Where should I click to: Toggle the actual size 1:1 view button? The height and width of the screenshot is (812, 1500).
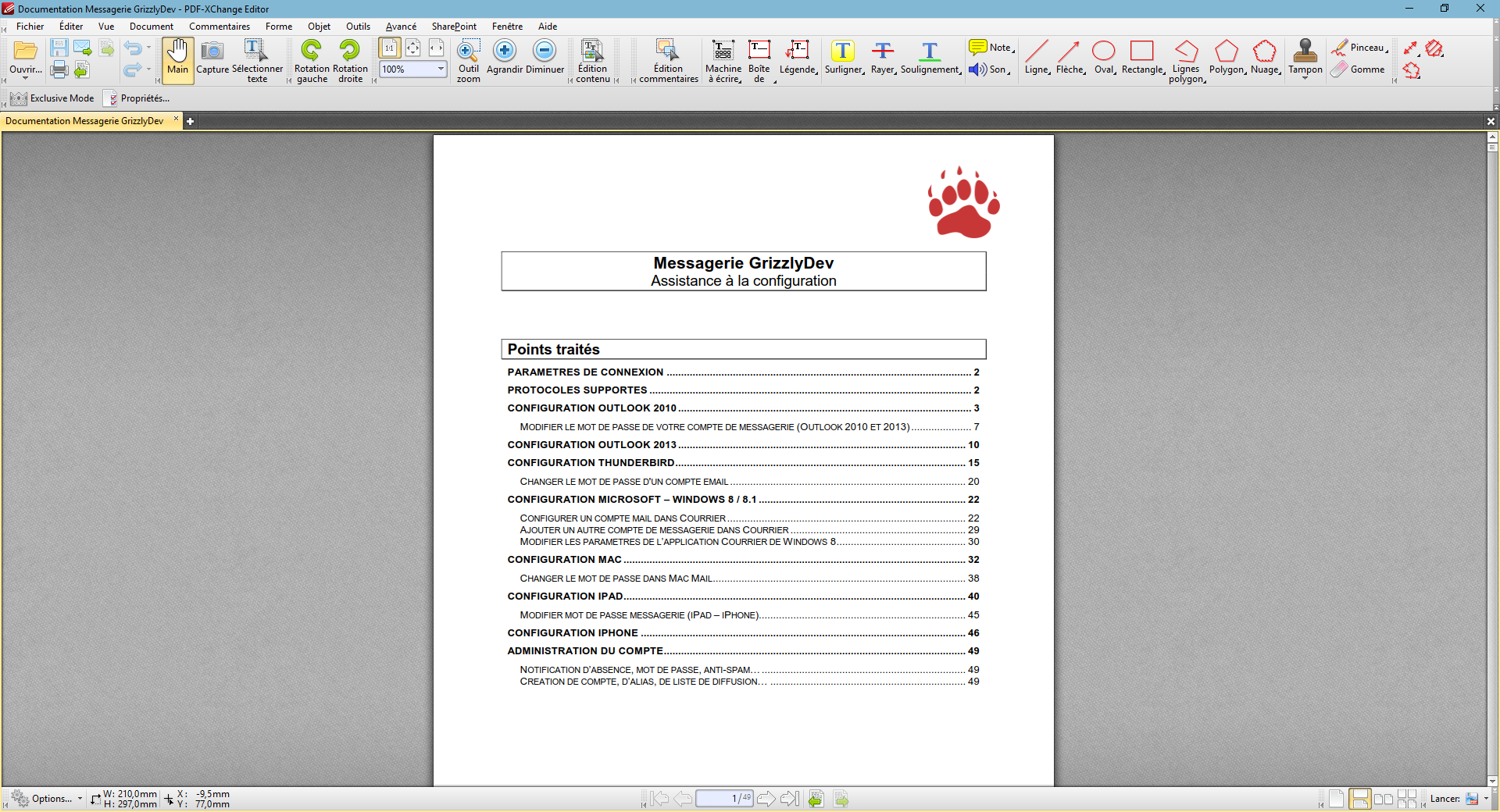click(390, 48)
